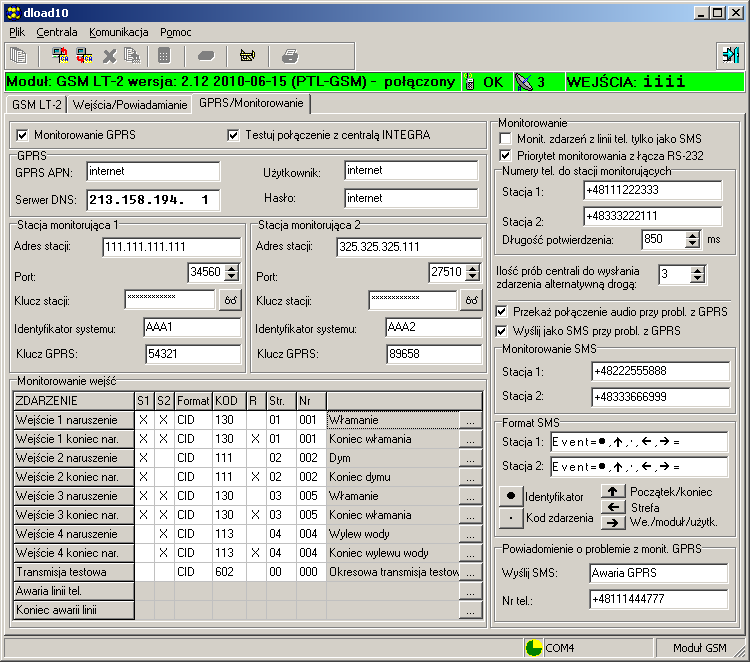Image resolution: width=750 pixels, height=662 pixels.
Task: Edit station 1 Adres stacji 111.111.111.111
Action: tap(172, 247)
